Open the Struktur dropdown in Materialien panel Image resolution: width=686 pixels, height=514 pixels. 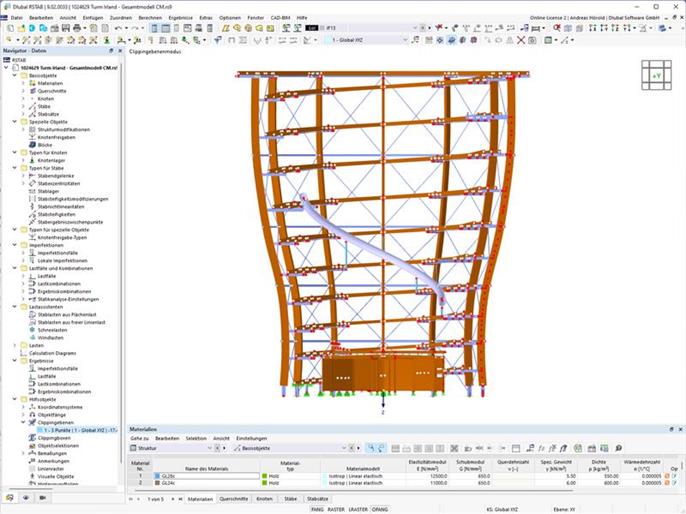click(x=171, y=448)
